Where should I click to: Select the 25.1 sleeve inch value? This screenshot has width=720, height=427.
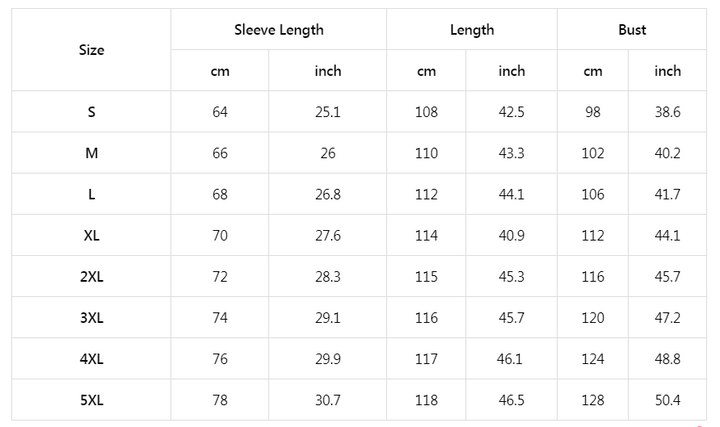[328, 112]
